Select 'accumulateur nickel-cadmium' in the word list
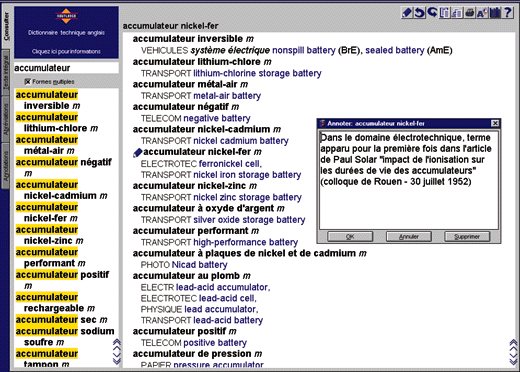The width and height of the screenshot is (520, 372). coord(61,190)
